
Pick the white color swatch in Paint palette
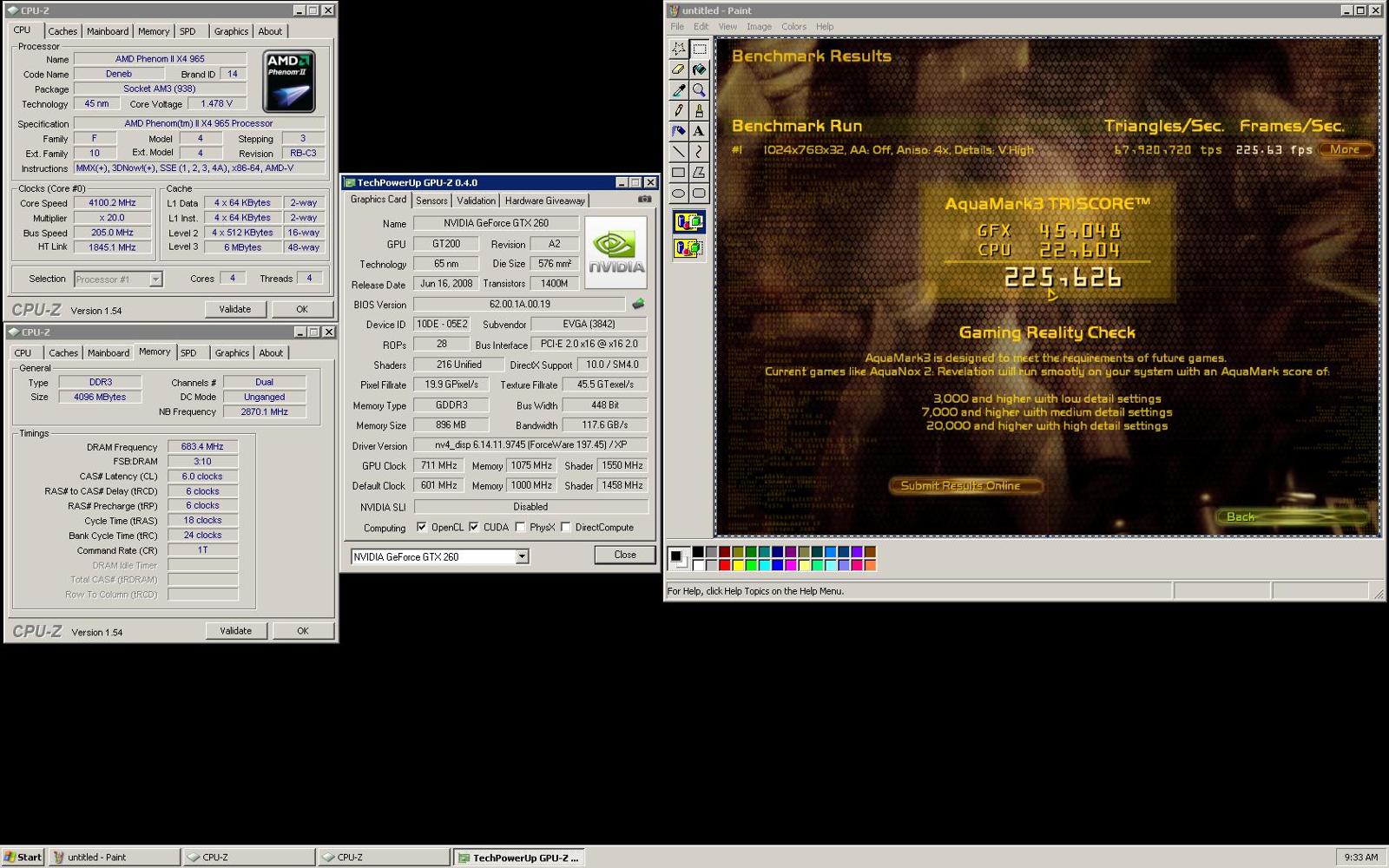click(698, 565)
